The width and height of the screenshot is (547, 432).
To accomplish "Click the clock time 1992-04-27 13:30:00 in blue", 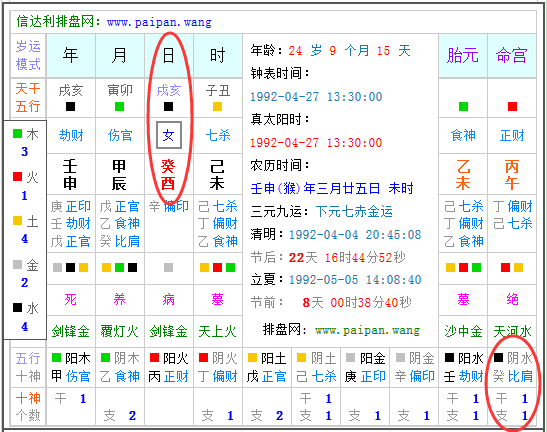I will point(316,97).
